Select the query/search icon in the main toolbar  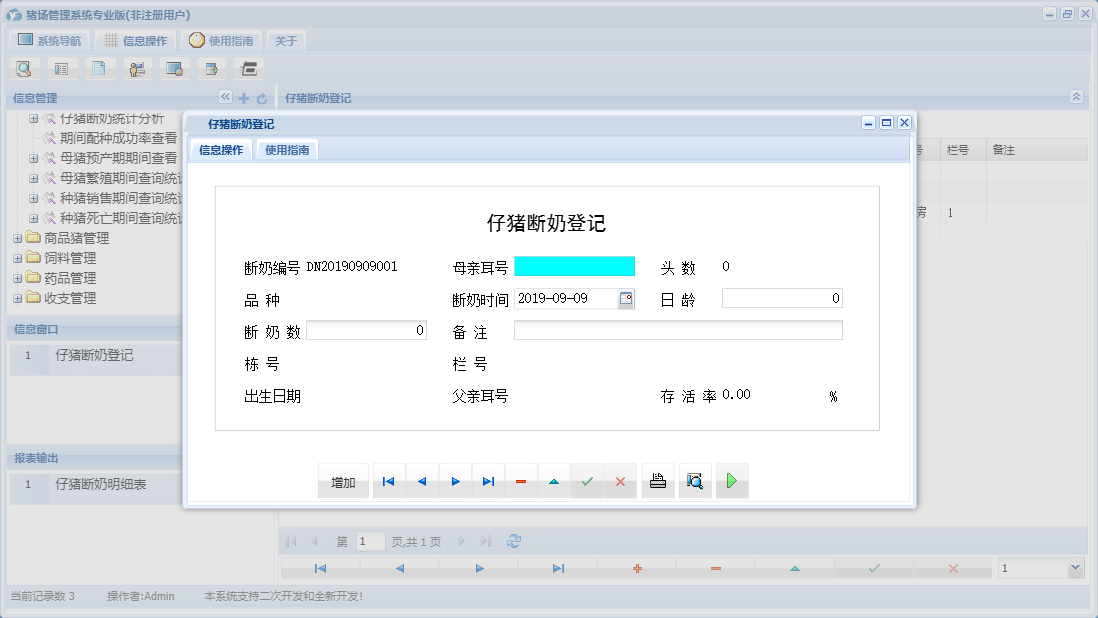tap(23, 68)
